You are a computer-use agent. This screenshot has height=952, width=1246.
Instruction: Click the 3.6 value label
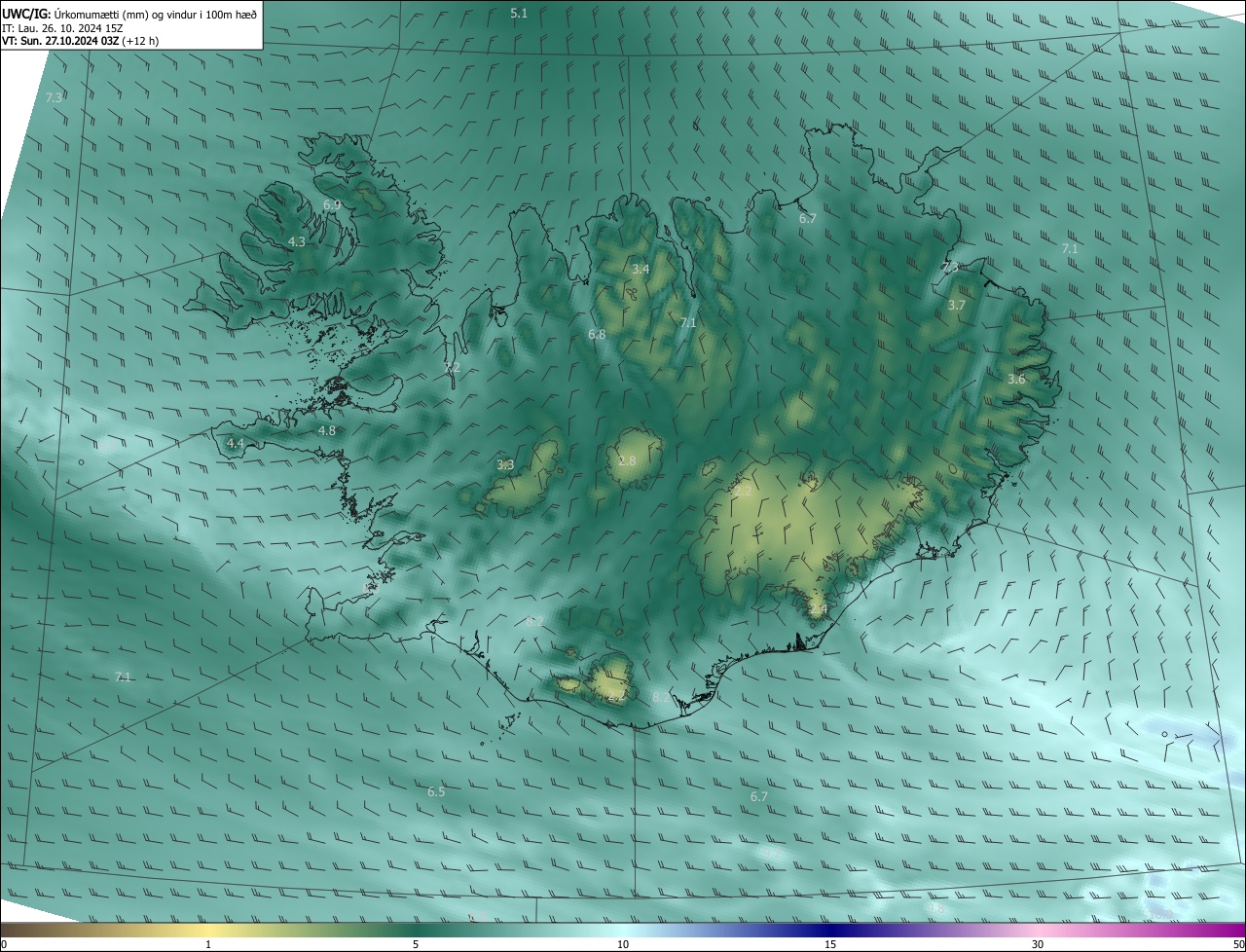[x=1016, y=379]
